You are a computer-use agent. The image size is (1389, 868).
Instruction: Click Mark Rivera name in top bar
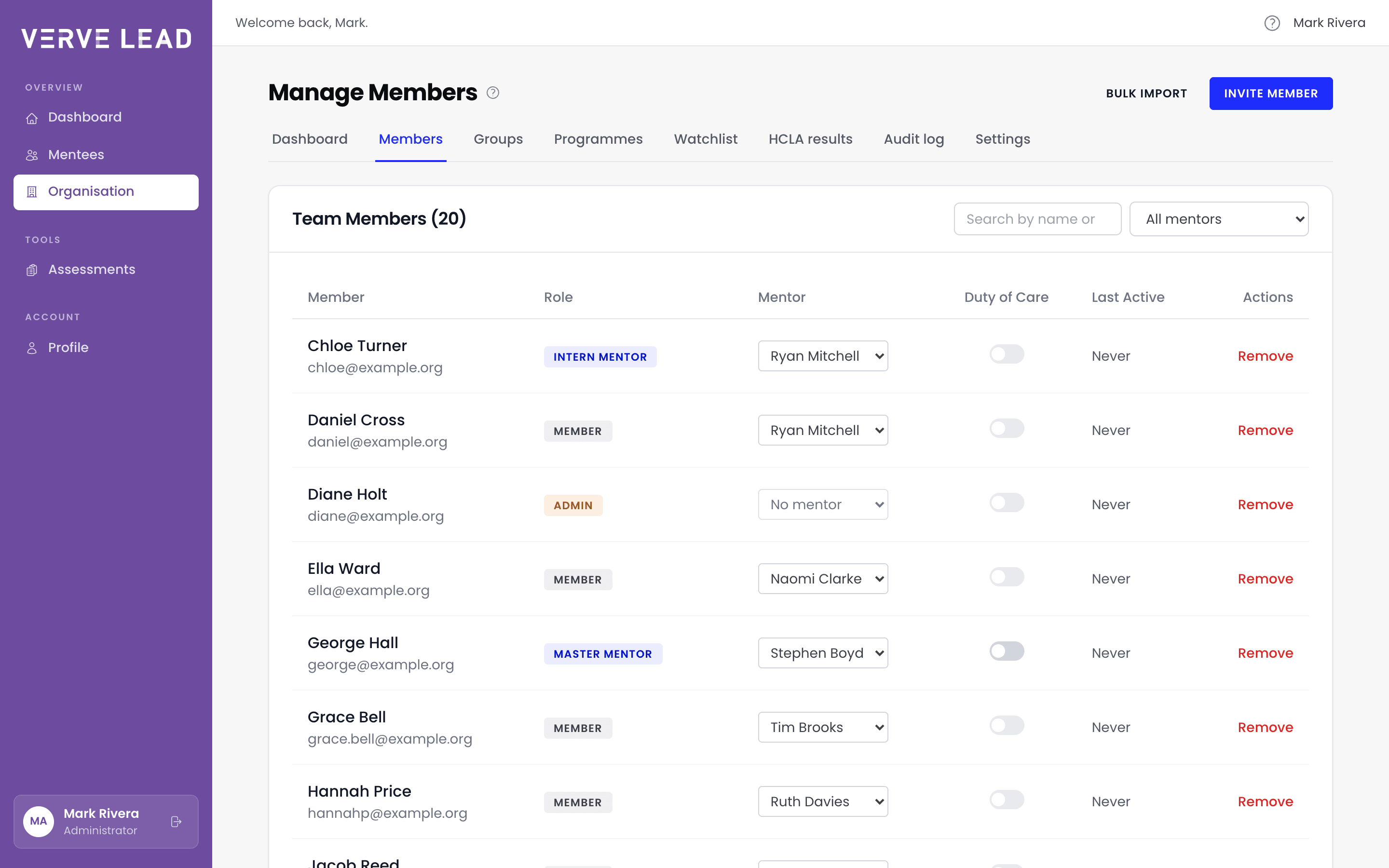click(x=1329, y=23)
